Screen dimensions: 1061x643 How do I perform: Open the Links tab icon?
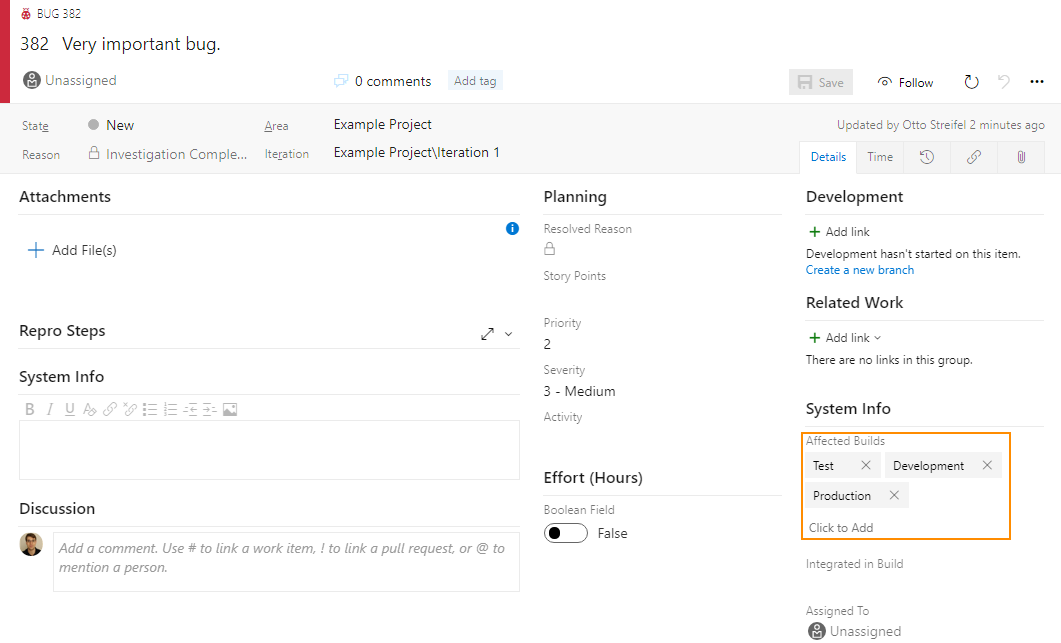pos(974,157)
